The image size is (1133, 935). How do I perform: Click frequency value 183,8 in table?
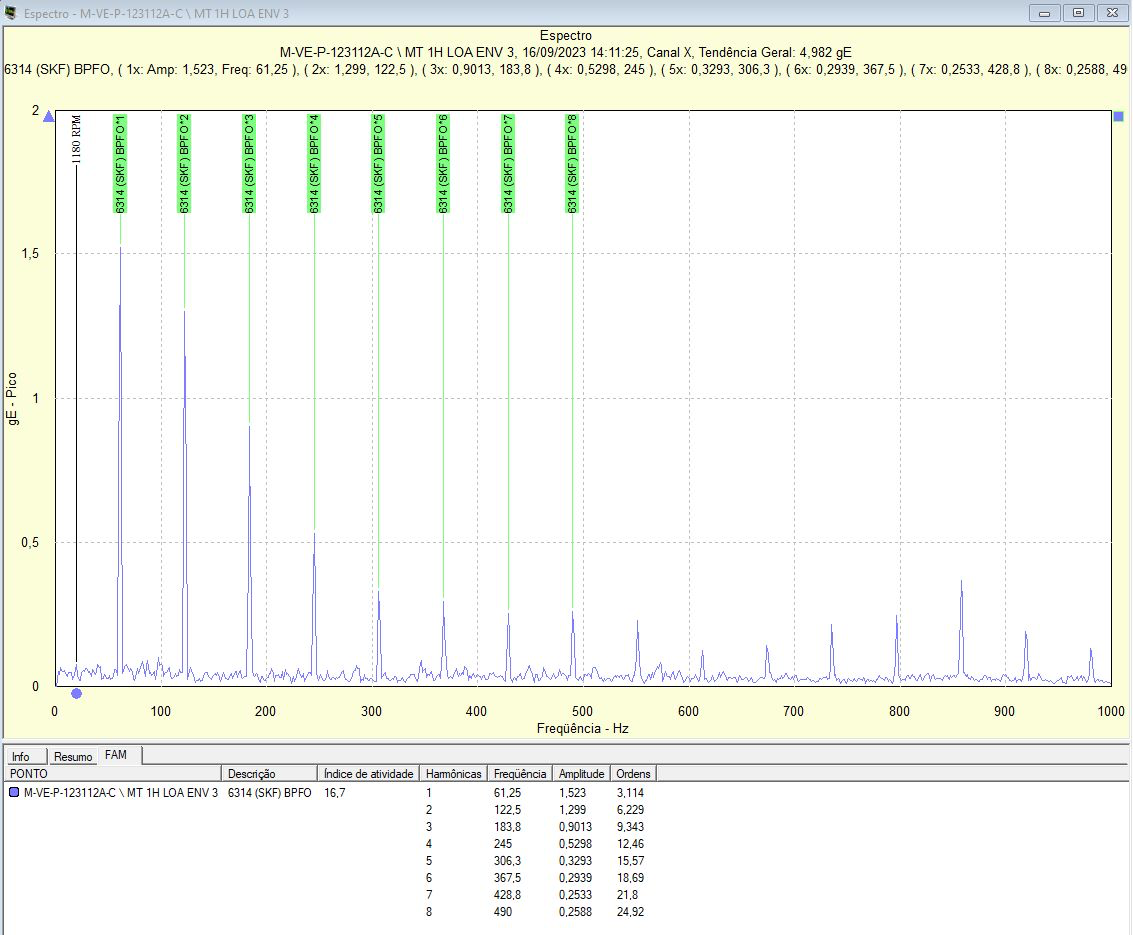click(x=507, y=827)
